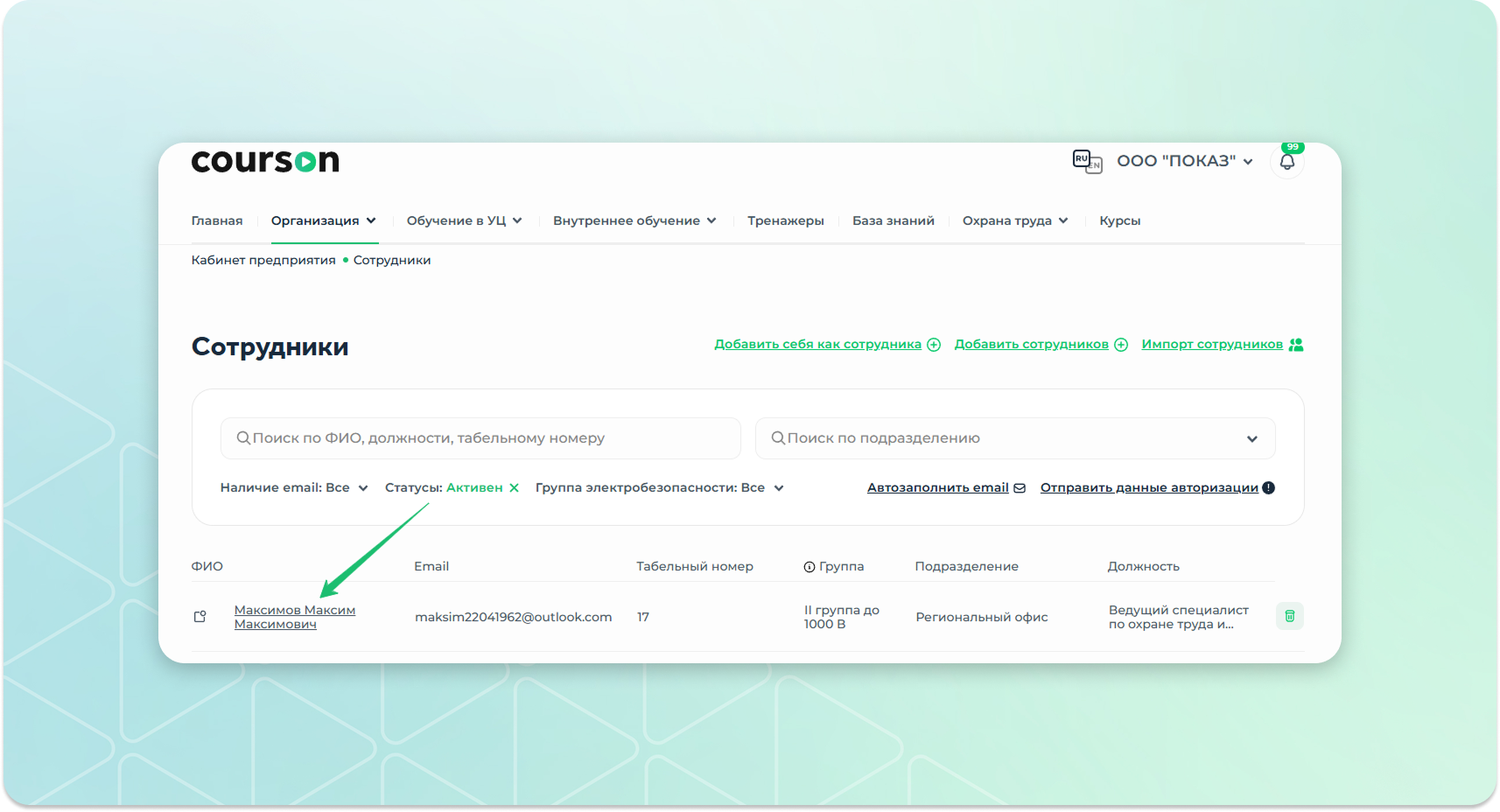Open the Организация menu
The image size is (1500, 812).
[x=323, y=220]
